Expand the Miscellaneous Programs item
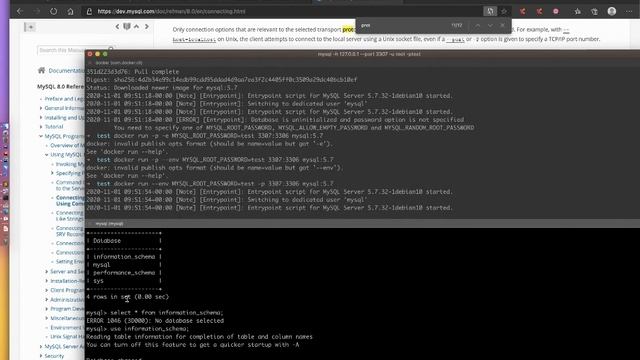 tap(47, 318)
